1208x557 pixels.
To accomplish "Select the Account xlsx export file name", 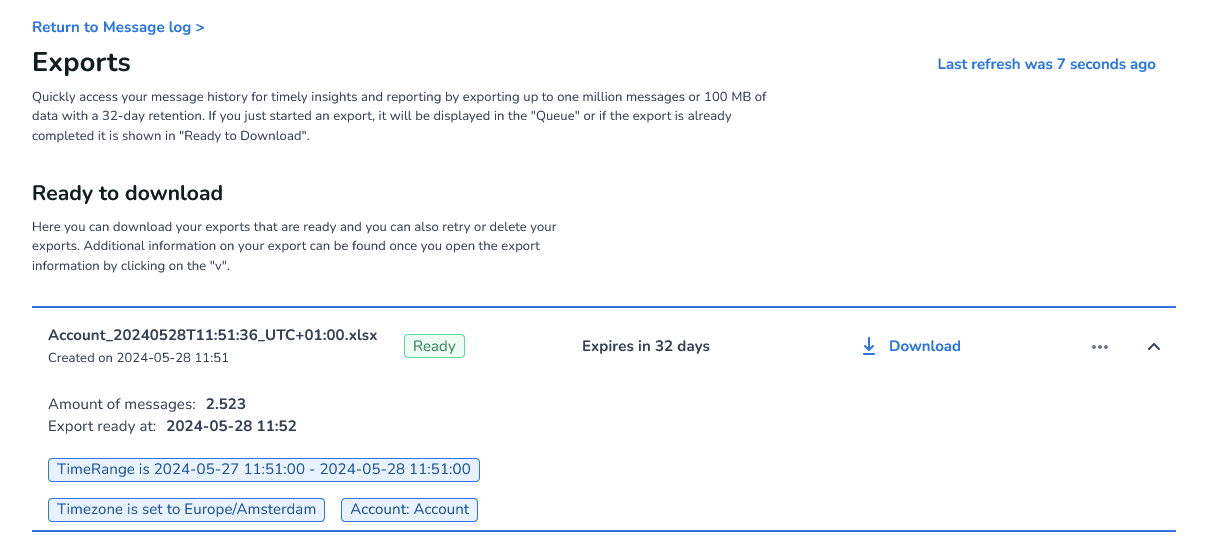I will point(212,335).
